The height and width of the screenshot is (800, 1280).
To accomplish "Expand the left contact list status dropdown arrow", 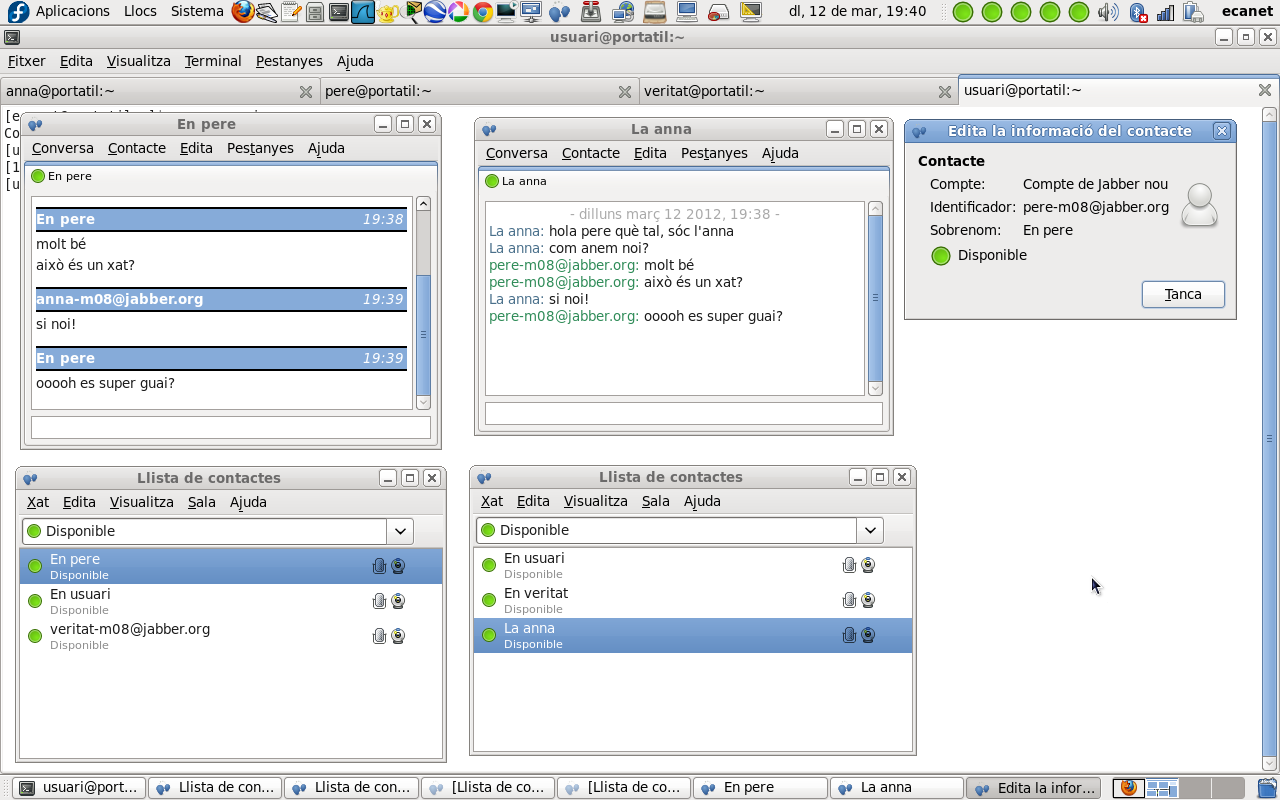I will click(400, 531).
